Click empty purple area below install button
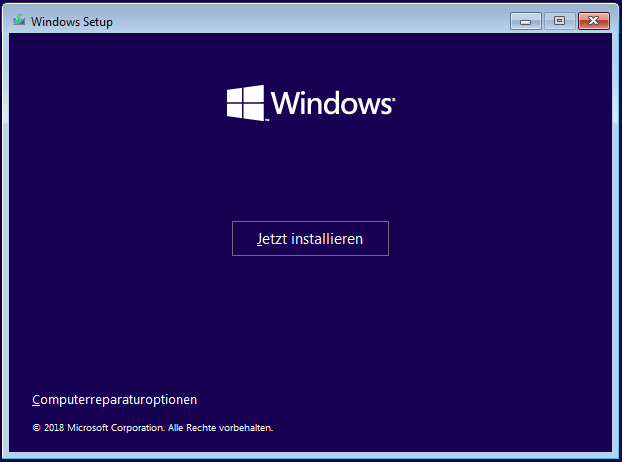Screen dimensions: 622x462 coord(310,320)
